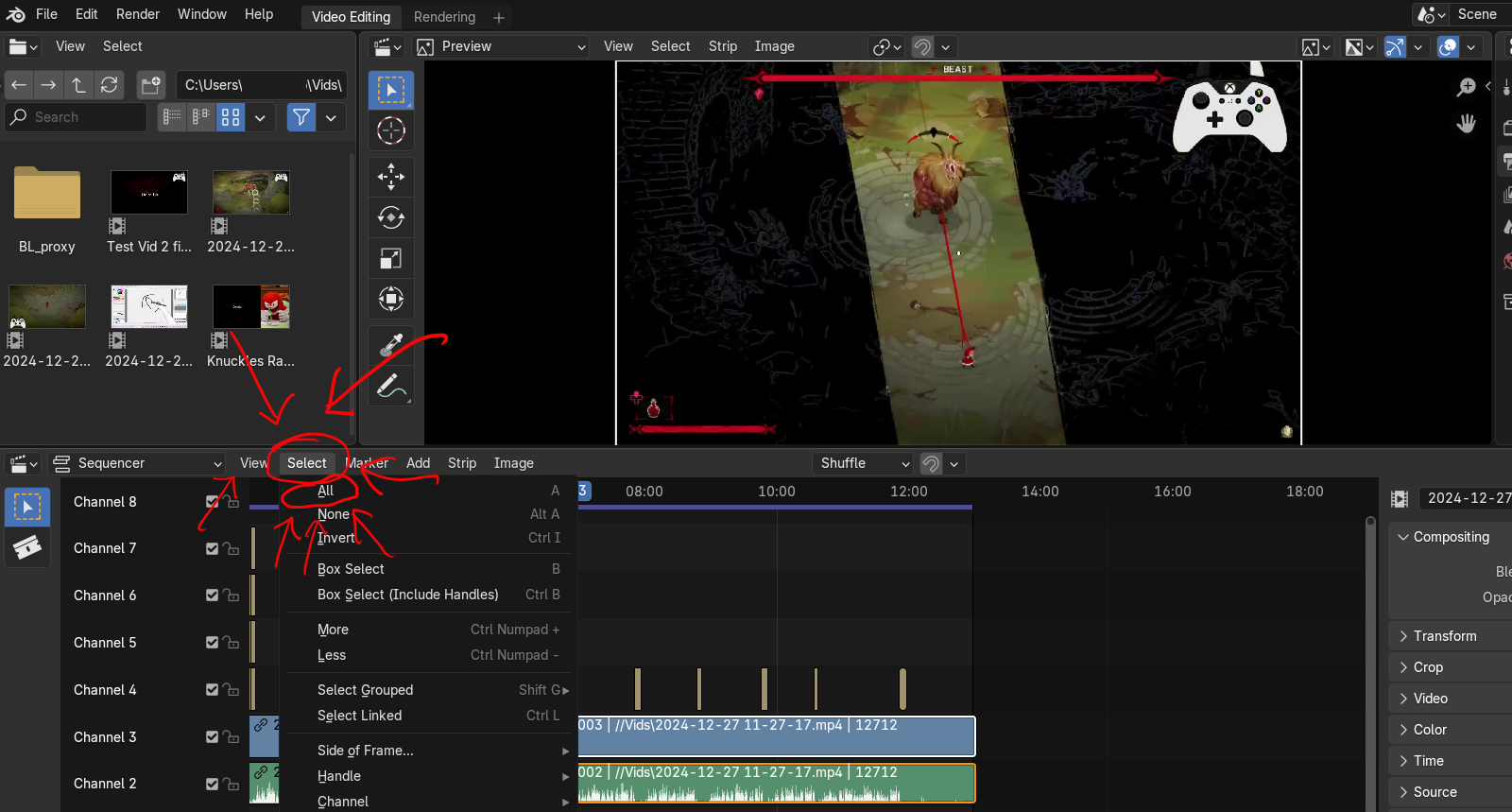1512x812 pixels.
Task: Open the Shuffle overlap mode dropdown
Action: 864,463
